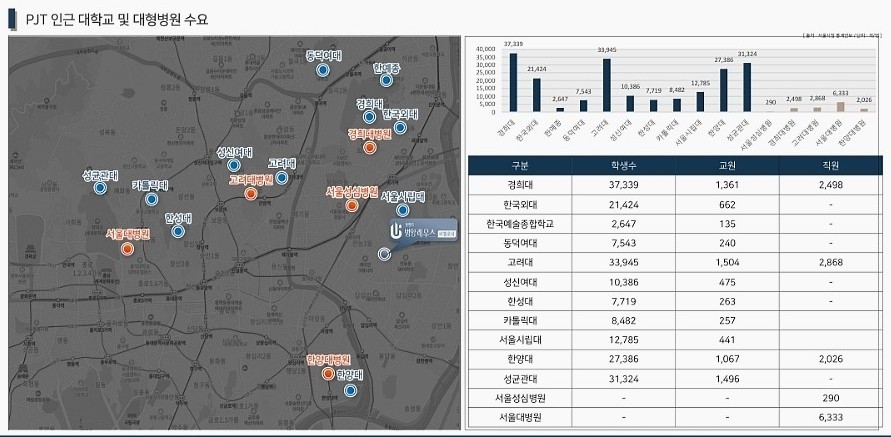Click the '21,424' value above chart bar
Screen dimensions: 891x437
[536, 69]
